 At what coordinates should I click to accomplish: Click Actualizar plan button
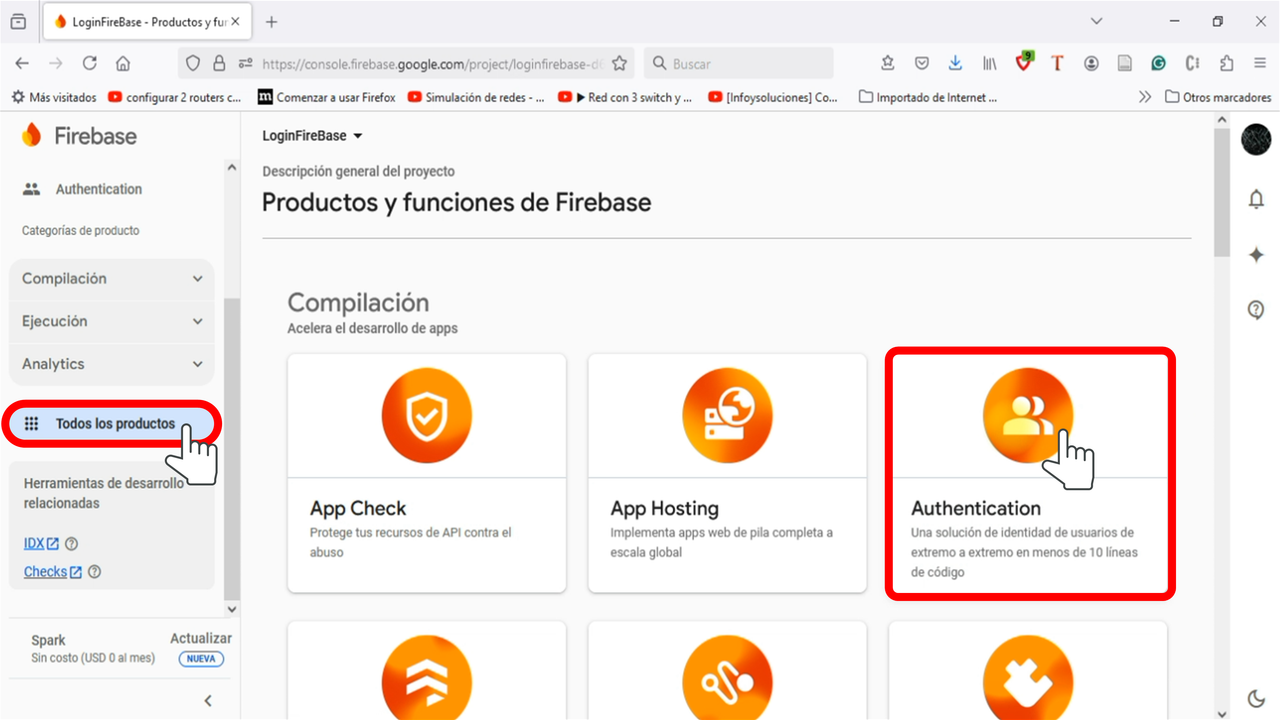tap(201, 638)
